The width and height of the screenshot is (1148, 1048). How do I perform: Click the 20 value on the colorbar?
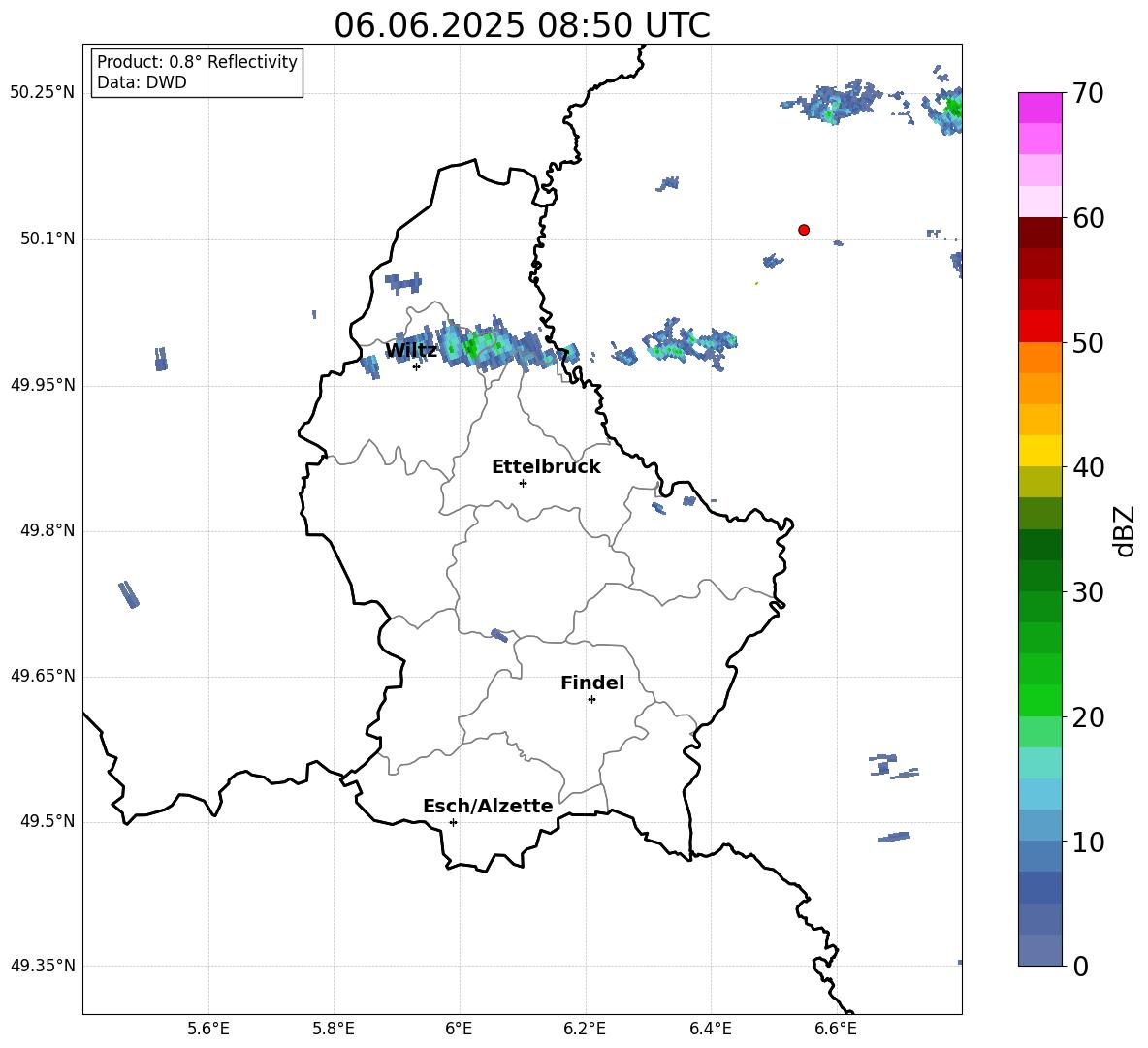click(x=1088, y=717)
